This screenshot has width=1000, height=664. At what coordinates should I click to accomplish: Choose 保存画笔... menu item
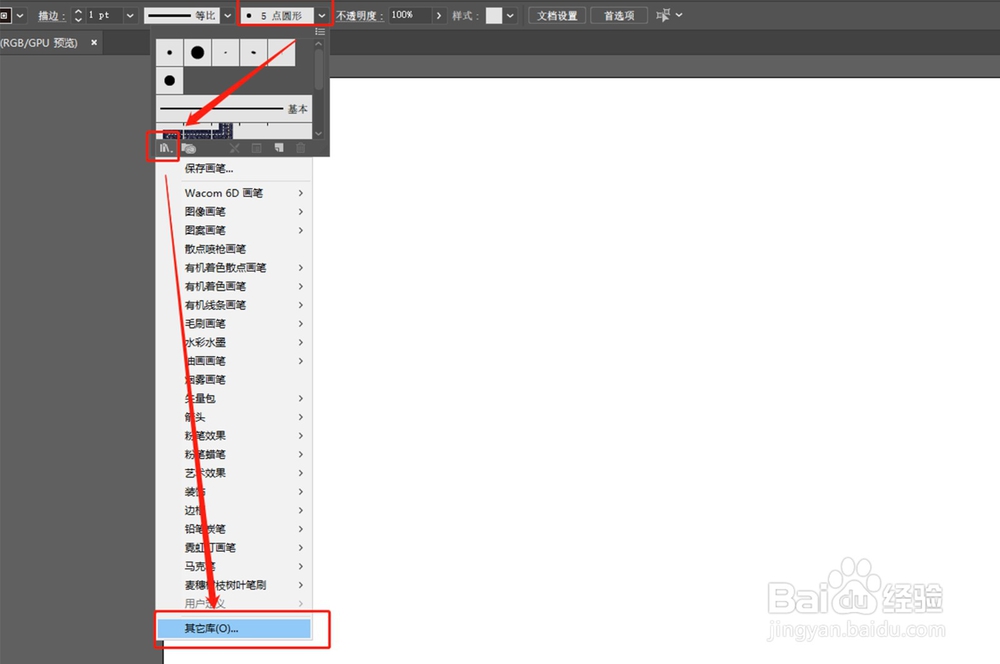234,168
